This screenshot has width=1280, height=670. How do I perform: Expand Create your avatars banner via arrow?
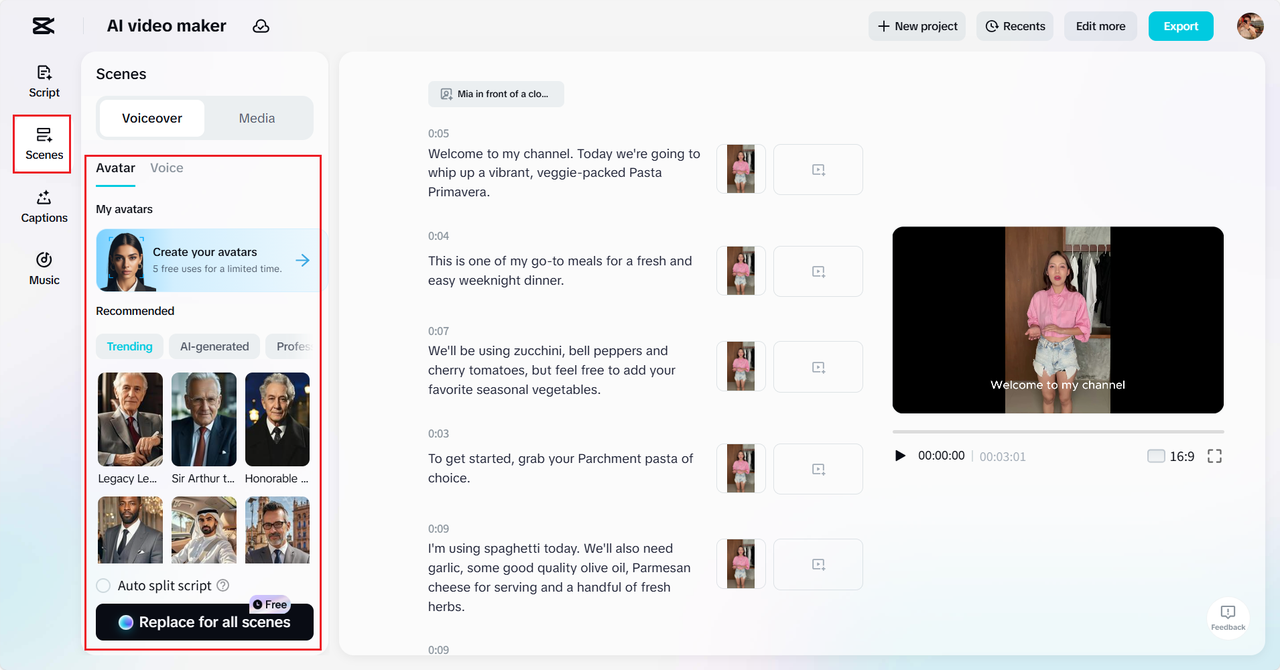coord(302,259)
